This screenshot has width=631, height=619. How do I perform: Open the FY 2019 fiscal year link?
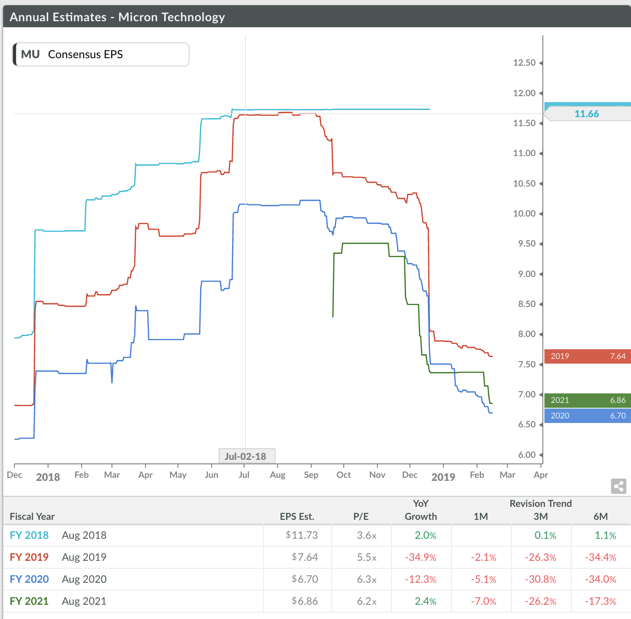[x=29, y=557]
